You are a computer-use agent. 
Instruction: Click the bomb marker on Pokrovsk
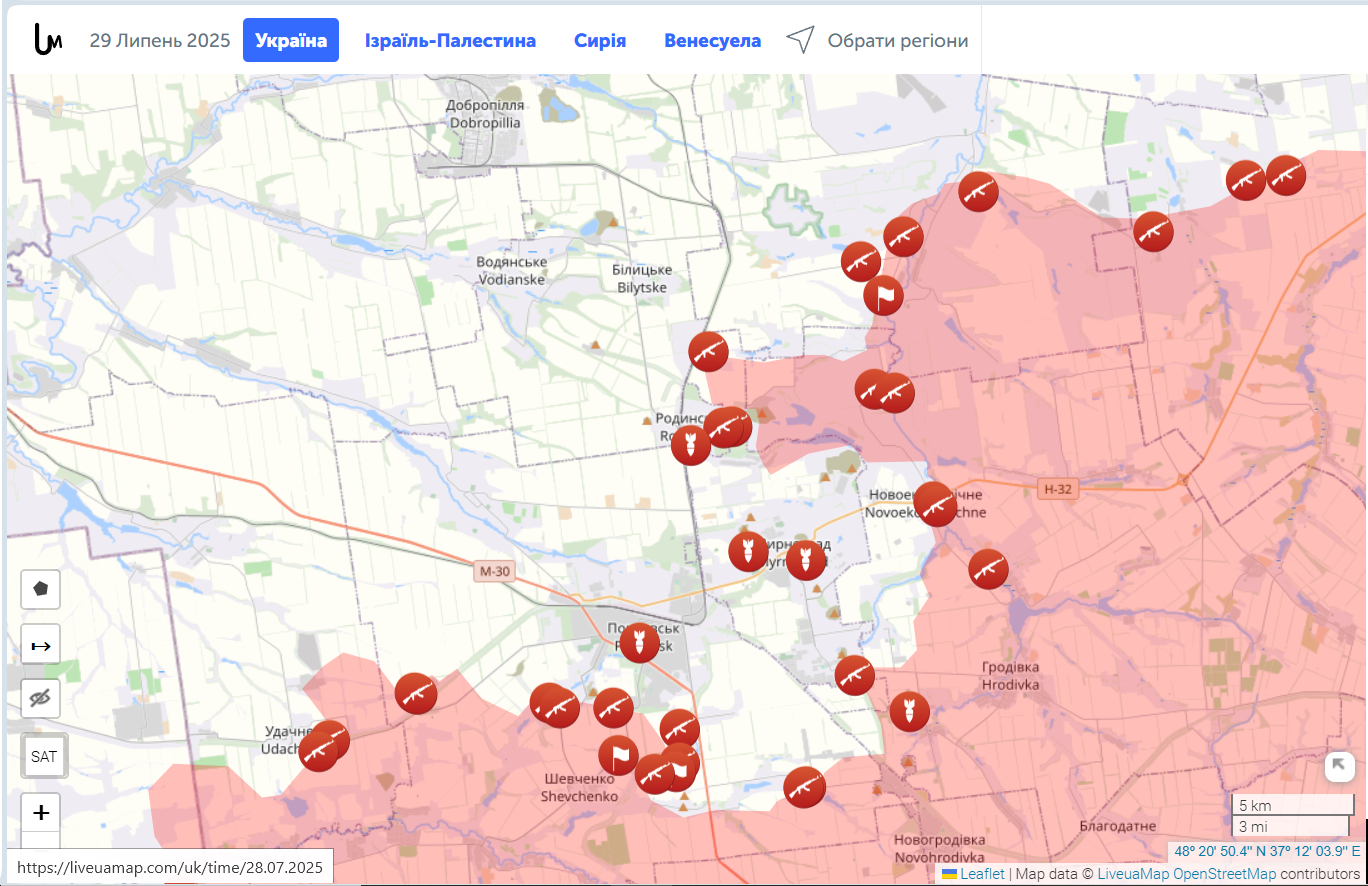tap(640, 643)
